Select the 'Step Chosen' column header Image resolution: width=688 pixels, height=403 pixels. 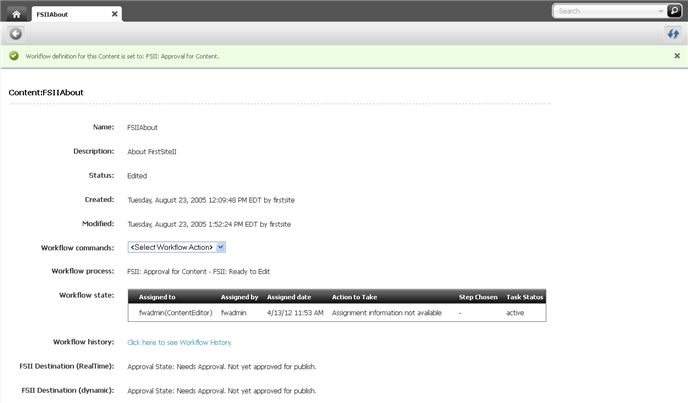tap(478, 297)
